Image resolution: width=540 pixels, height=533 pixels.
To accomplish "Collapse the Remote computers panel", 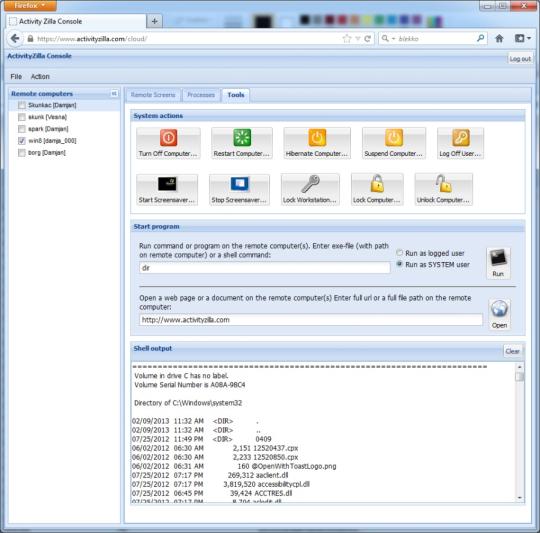I will point(114,94).
